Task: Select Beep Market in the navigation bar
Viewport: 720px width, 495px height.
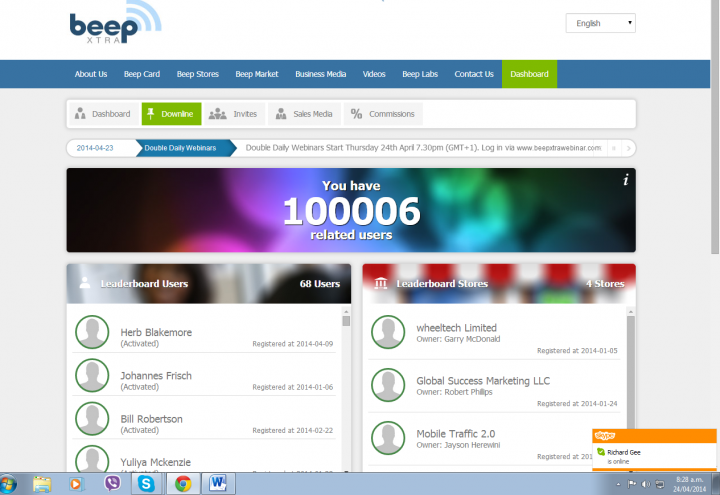Action: click(x=257, y=74)
